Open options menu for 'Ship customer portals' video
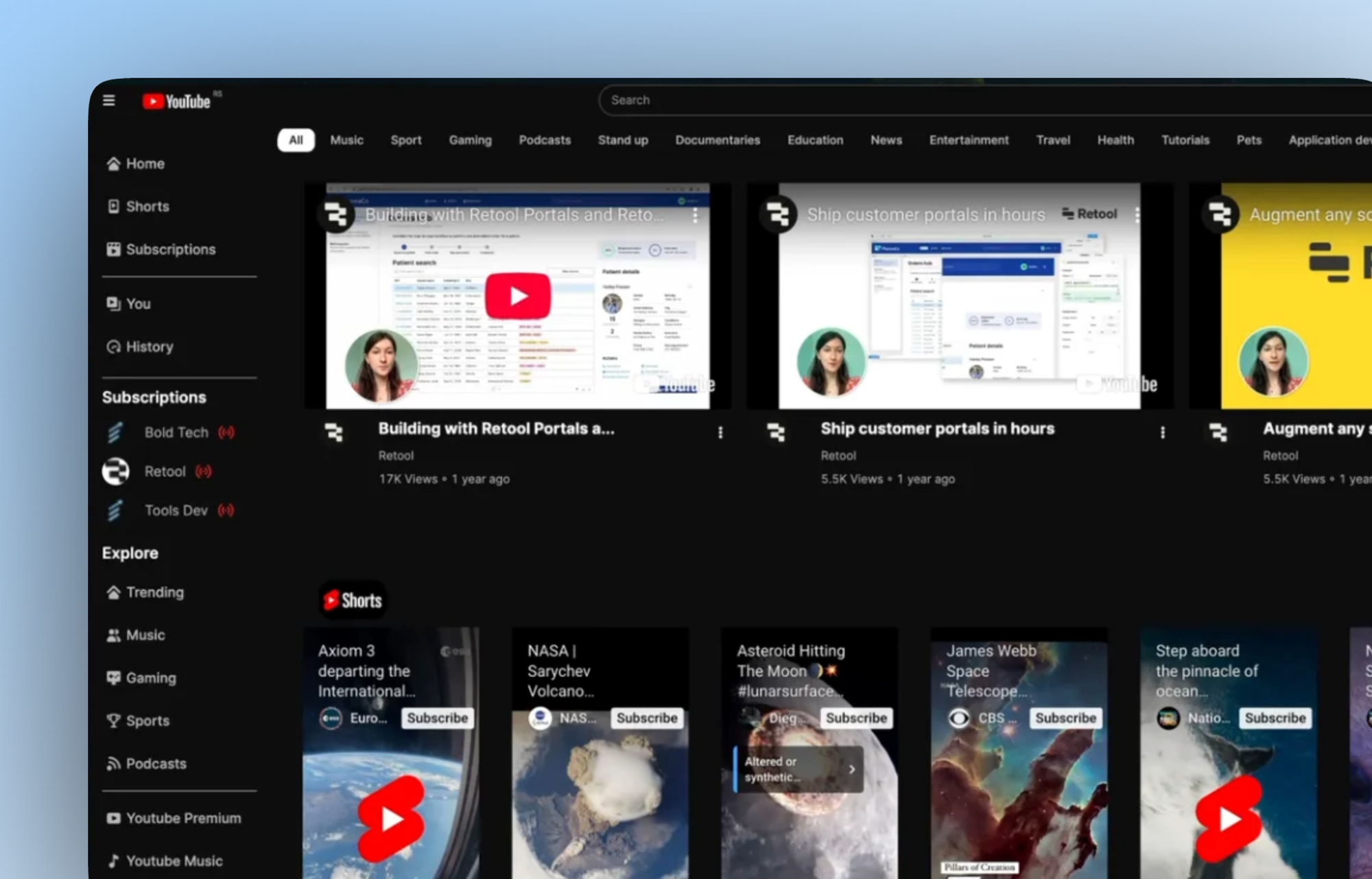This screenshot has height=879, width=1372. click(1163, 432)
